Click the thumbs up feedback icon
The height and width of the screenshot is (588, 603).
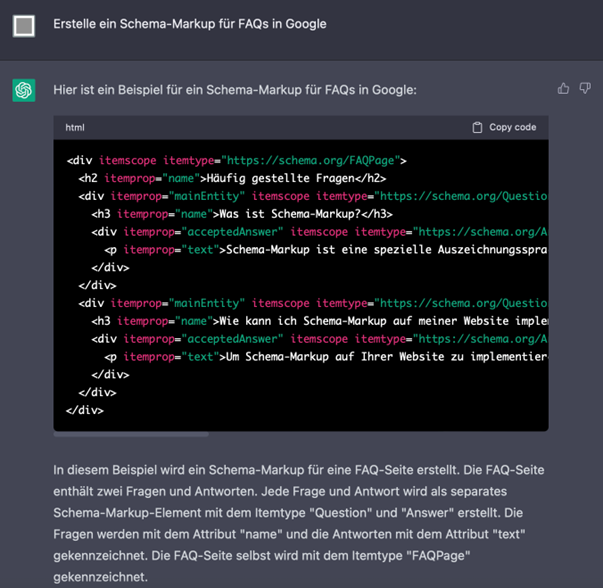click(x=563, y=88)
